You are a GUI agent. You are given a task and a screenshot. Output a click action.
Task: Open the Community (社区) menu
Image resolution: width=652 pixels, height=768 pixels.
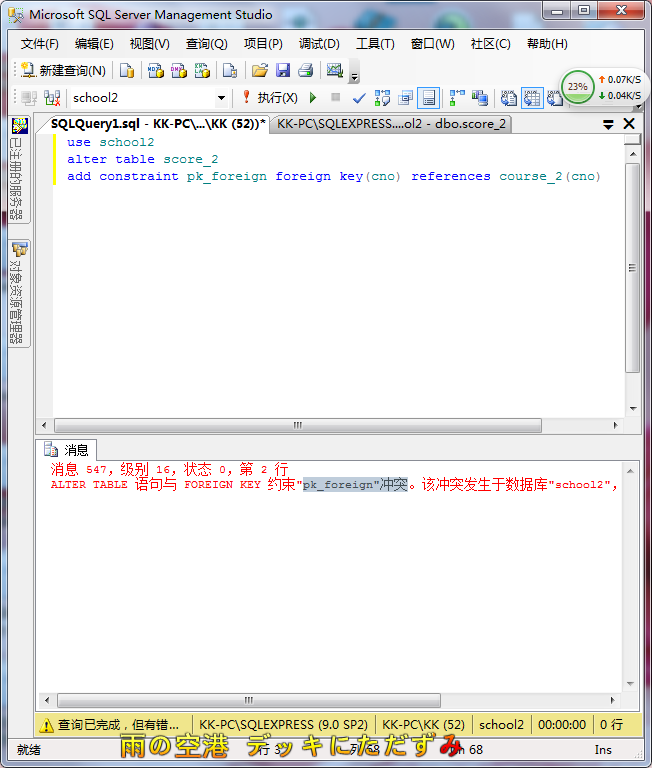tap(490, 44)
